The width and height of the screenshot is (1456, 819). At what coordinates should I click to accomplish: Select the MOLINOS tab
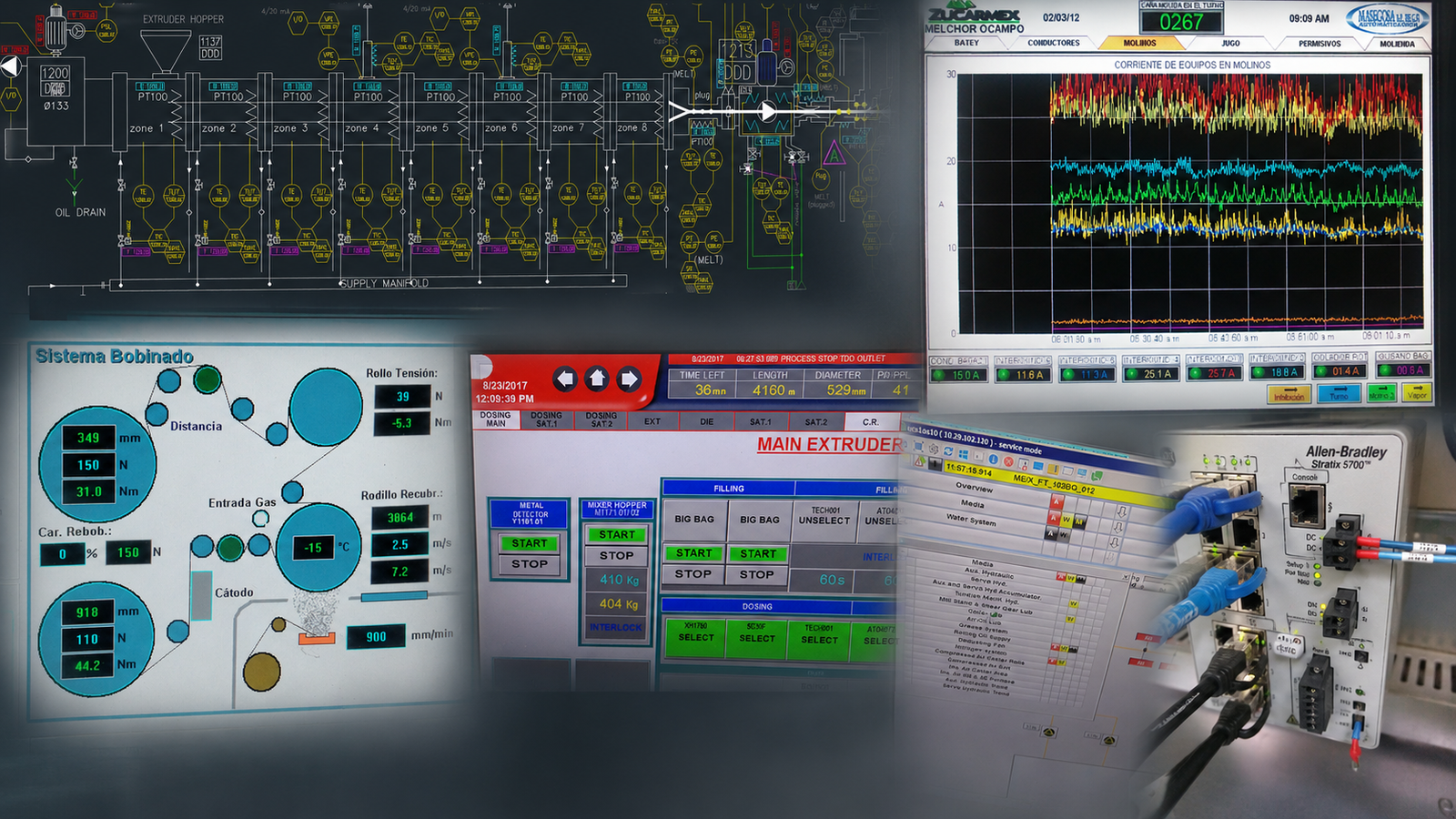[x=1139, y=43]
